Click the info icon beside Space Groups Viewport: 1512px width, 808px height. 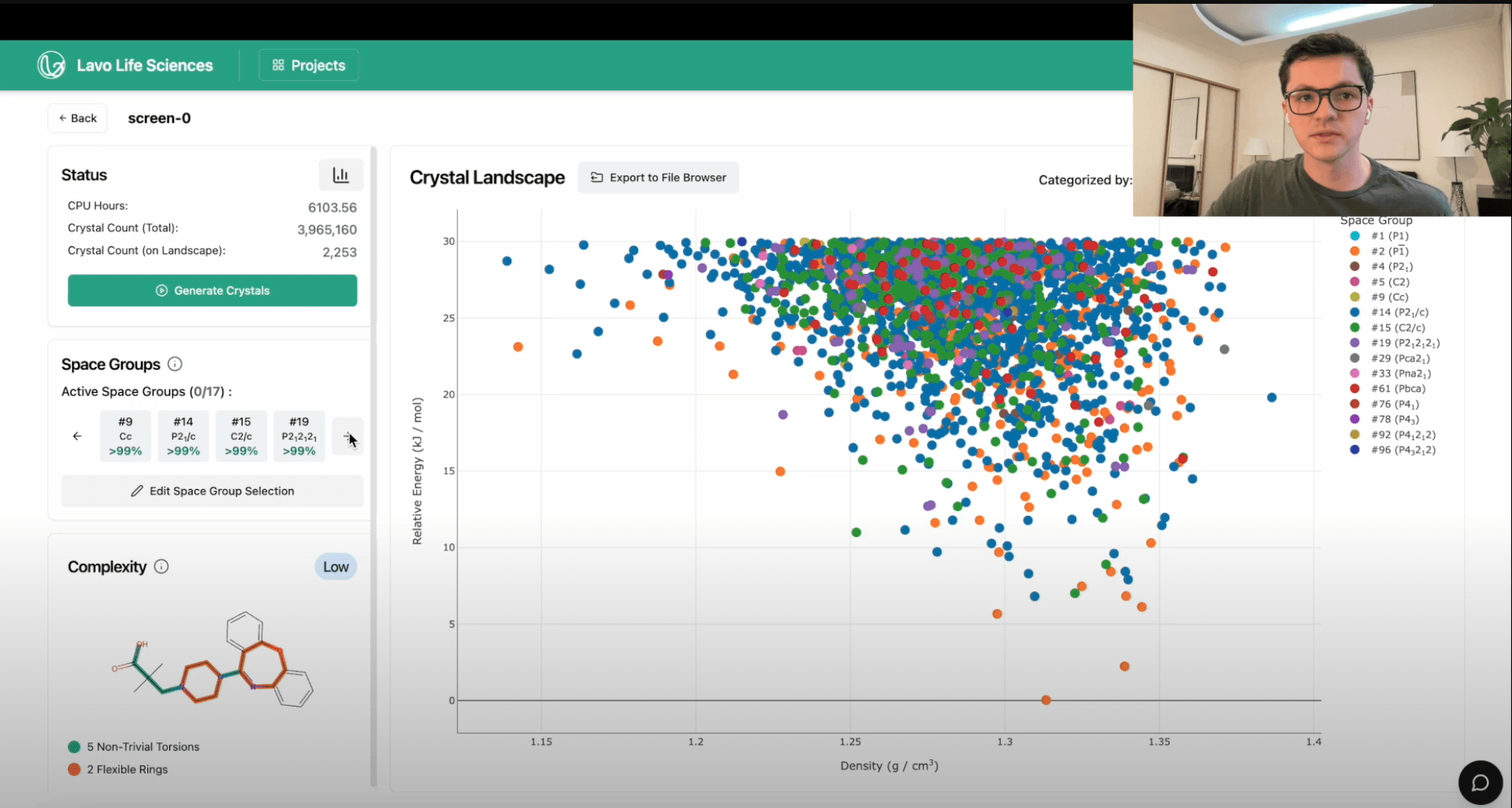(175, 364)
